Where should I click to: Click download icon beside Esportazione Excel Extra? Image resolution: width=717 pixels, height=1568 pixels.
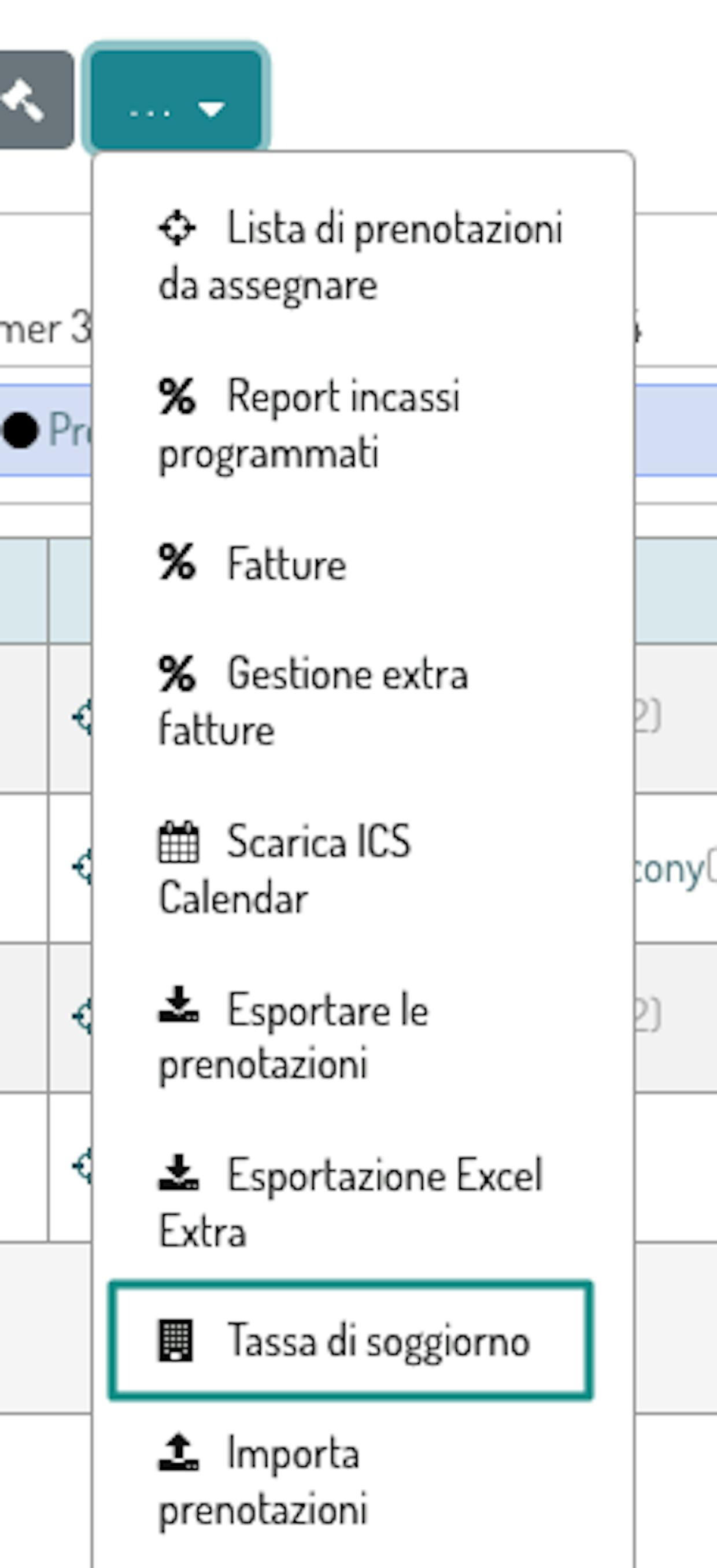[x=178, y=1172]
